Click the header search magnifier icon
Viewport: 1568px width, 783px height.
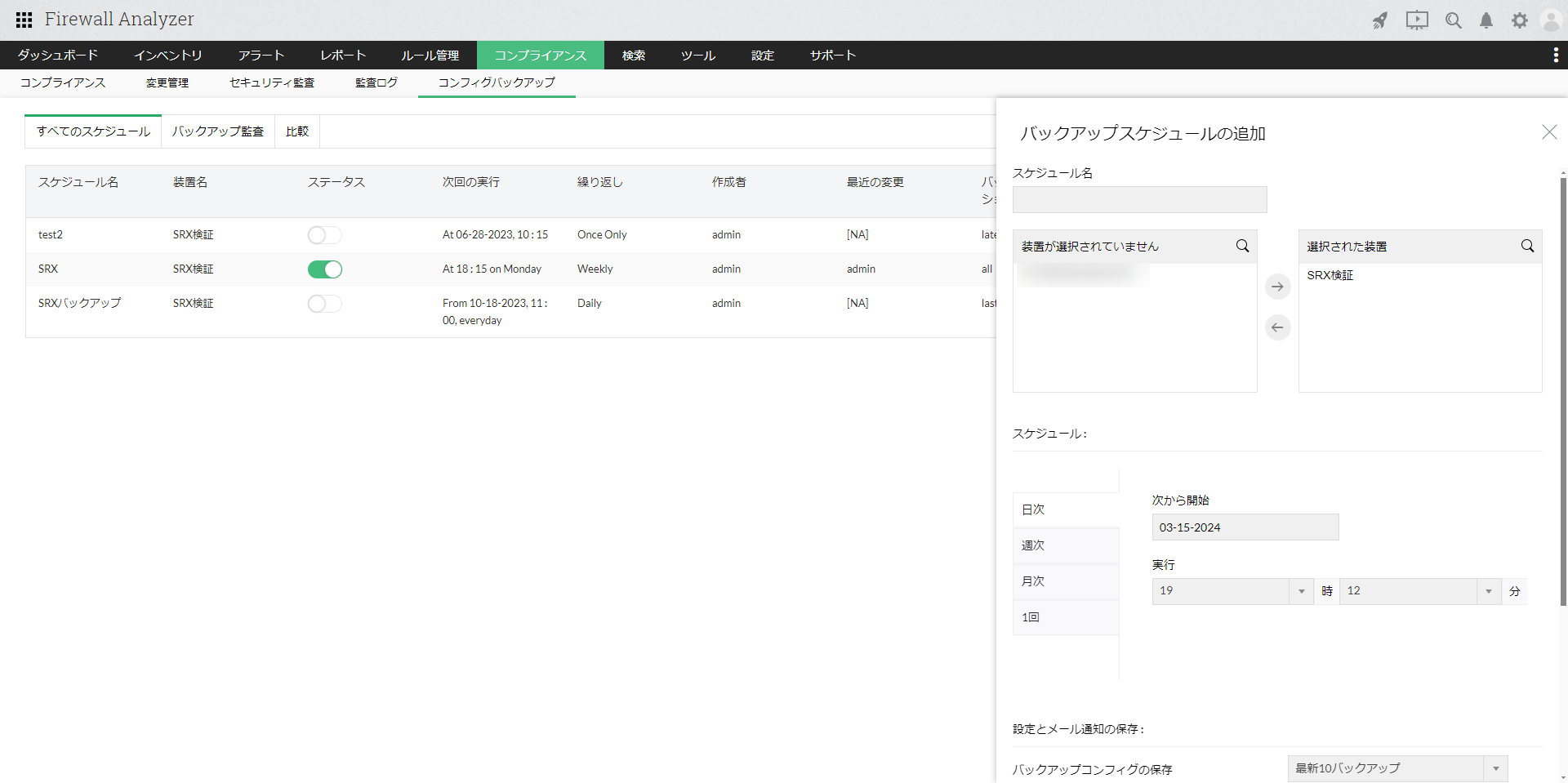[x=1453, y=20]
